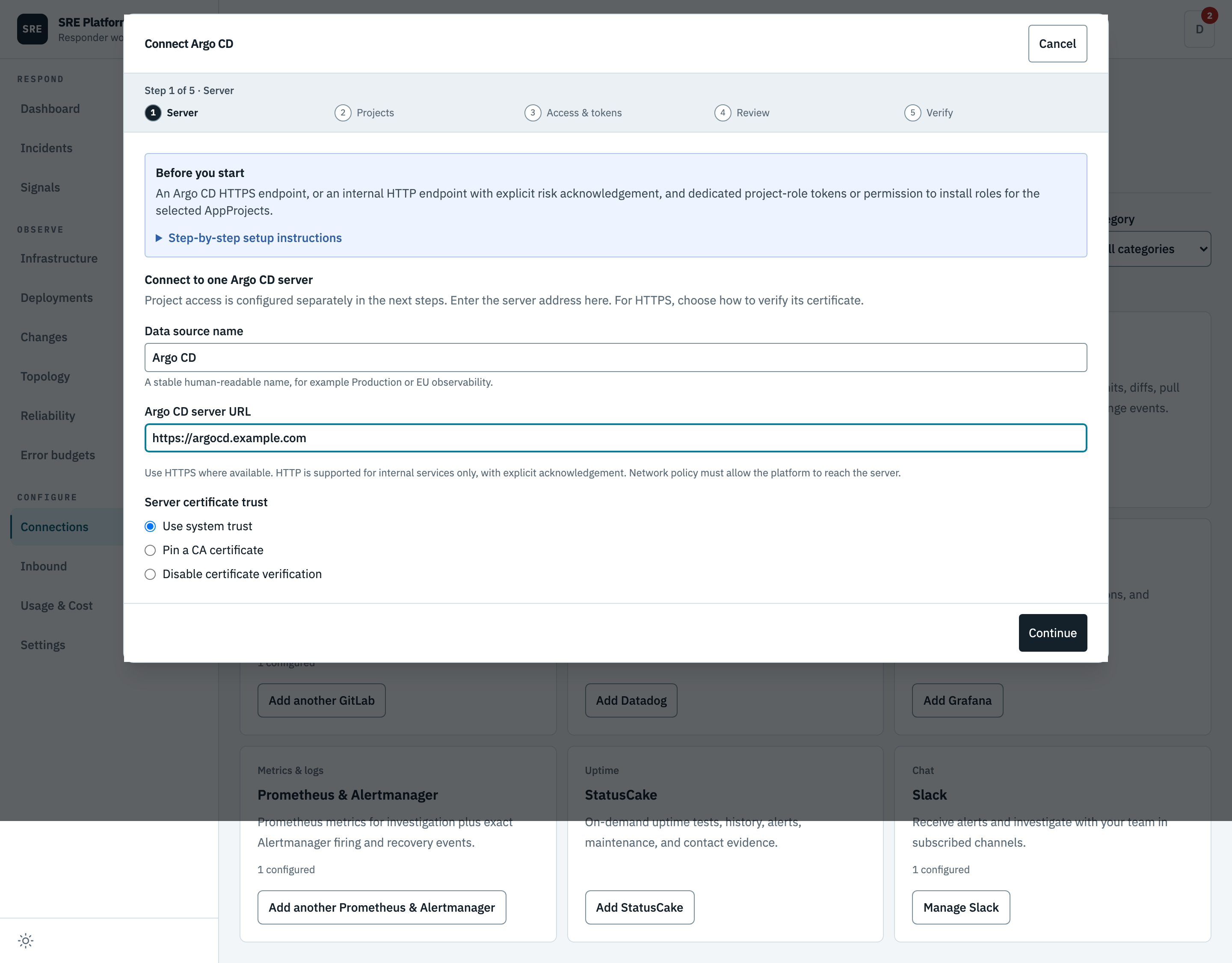Open Infrastructure in the sidebar
The width and height of the screenshot is (1232, 963).
tap(59, 259)
